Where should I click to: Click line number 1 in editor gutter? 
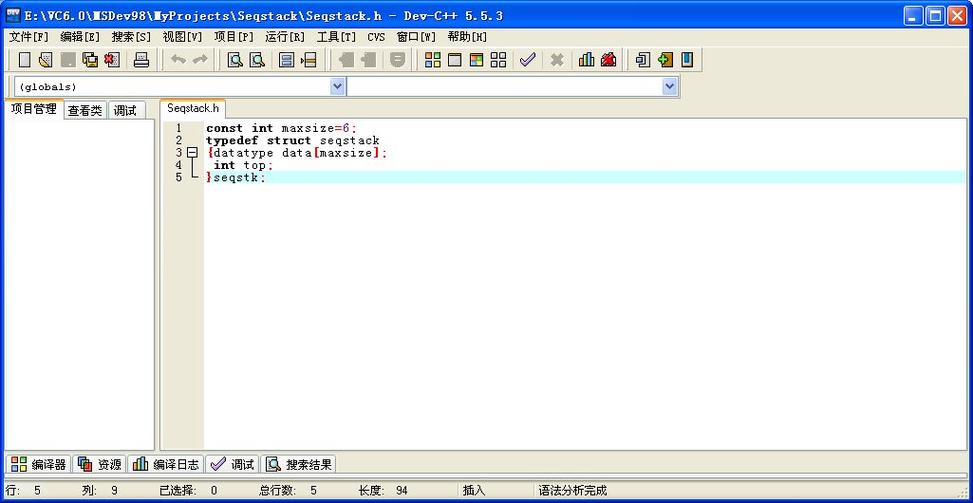click(179, 128)
